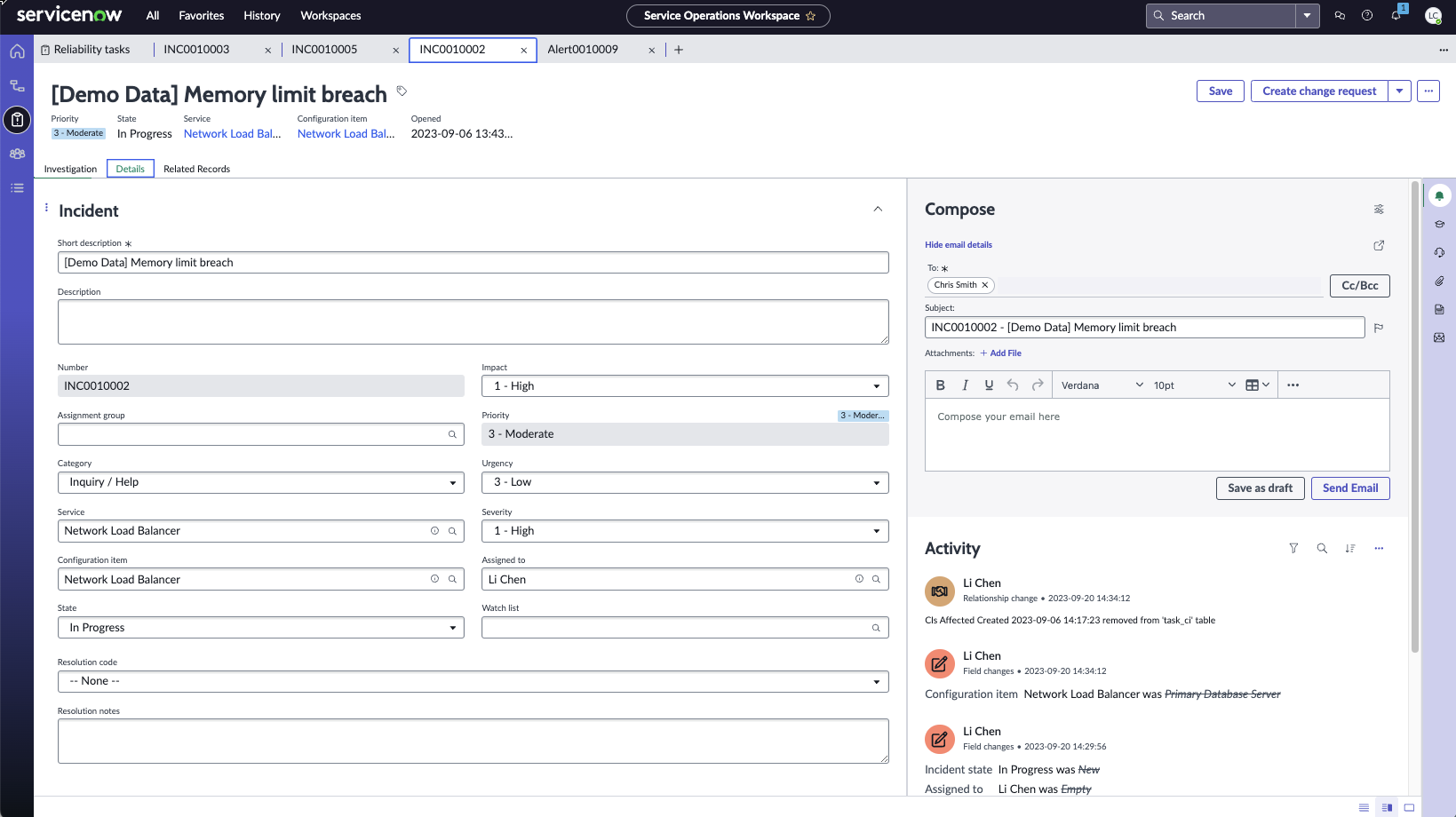Open the lists icon in left sidebar

point(17,187)
